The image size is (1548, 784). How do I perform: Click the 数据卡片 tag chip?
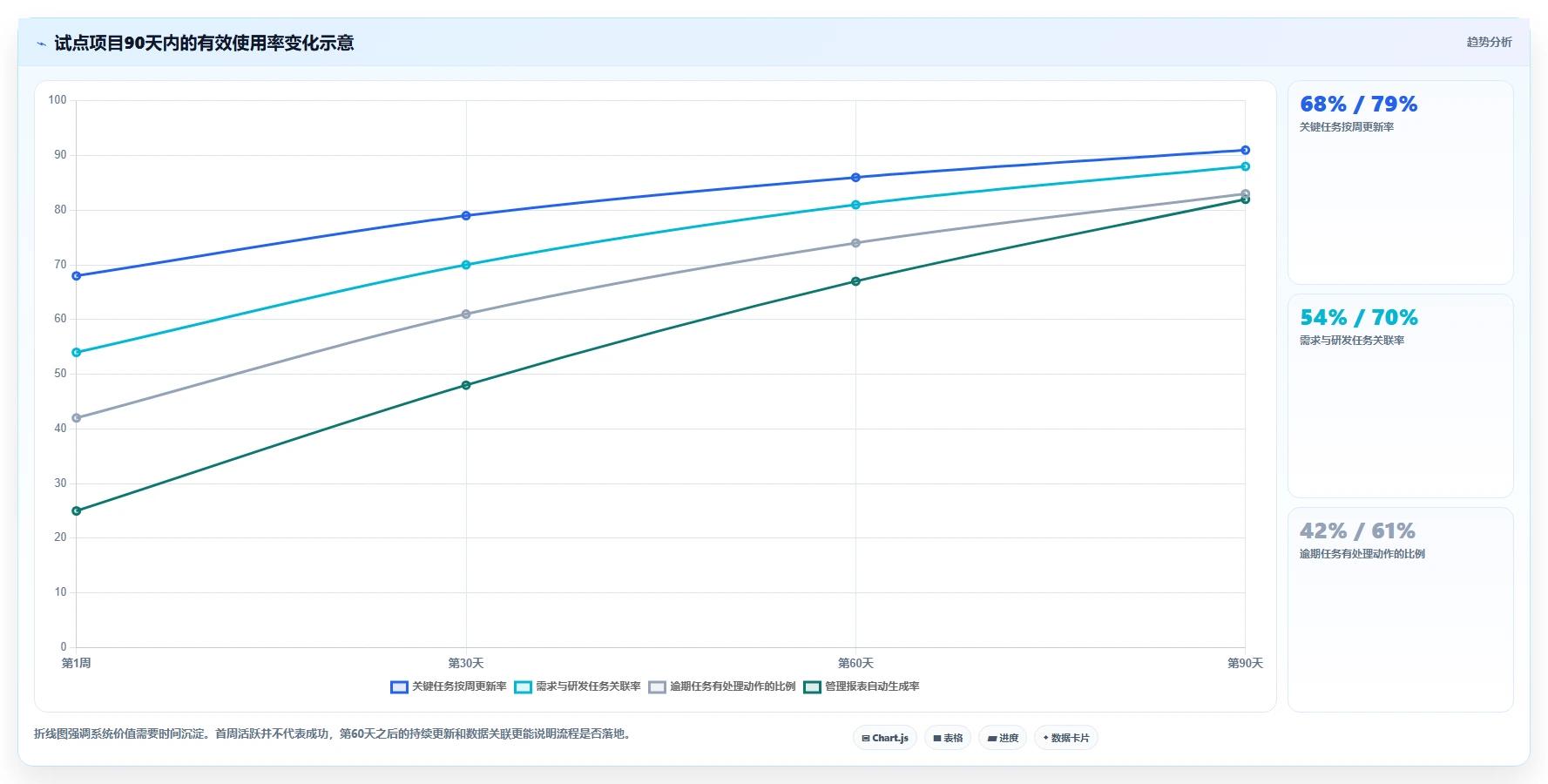(x=1066, y=738)
